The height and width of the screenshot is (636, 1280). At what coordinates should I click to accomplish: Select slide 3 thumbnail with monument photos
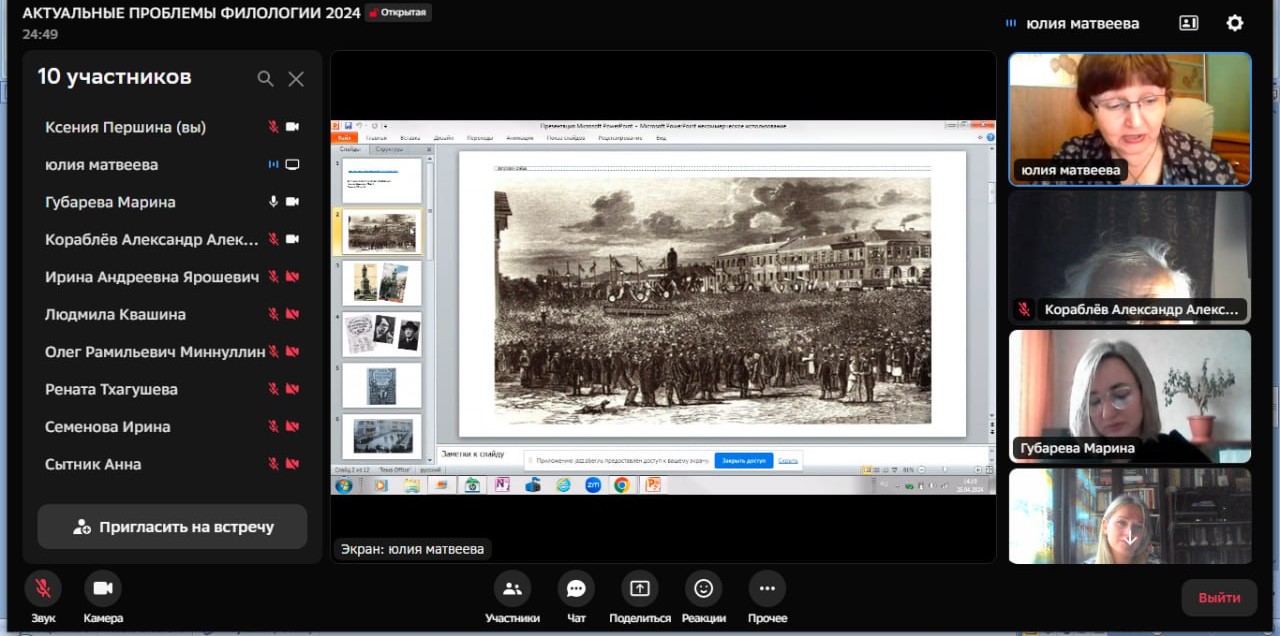[x=382, y=283]
